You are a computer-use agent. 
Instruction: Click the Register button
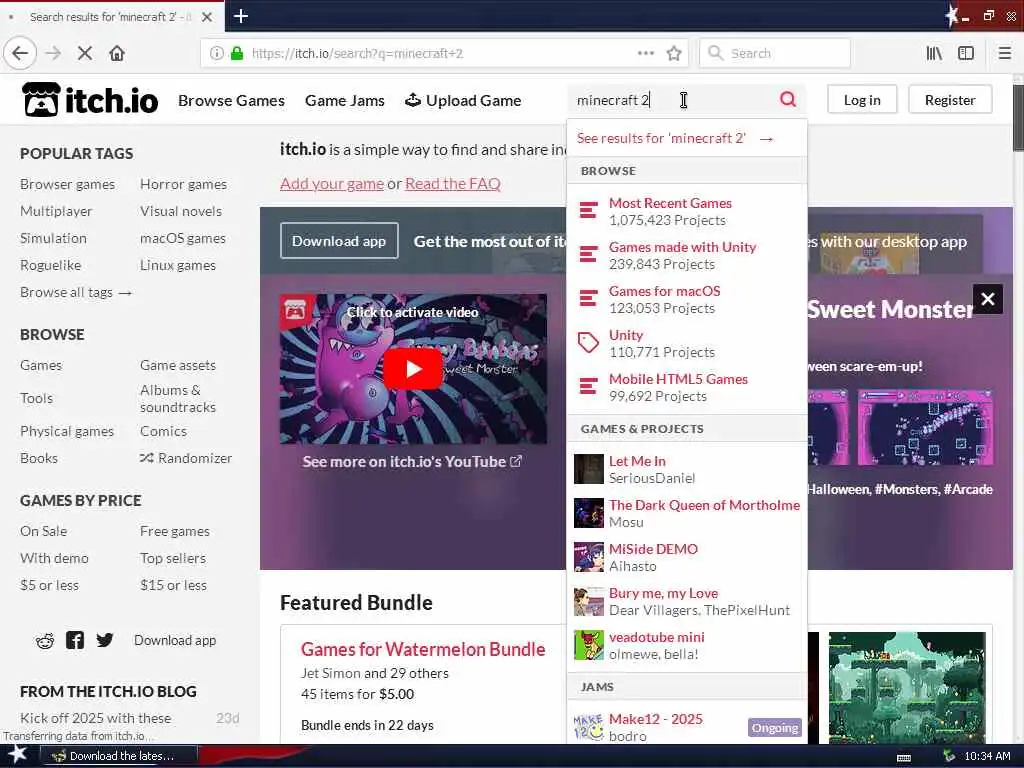tap(950, 100)
